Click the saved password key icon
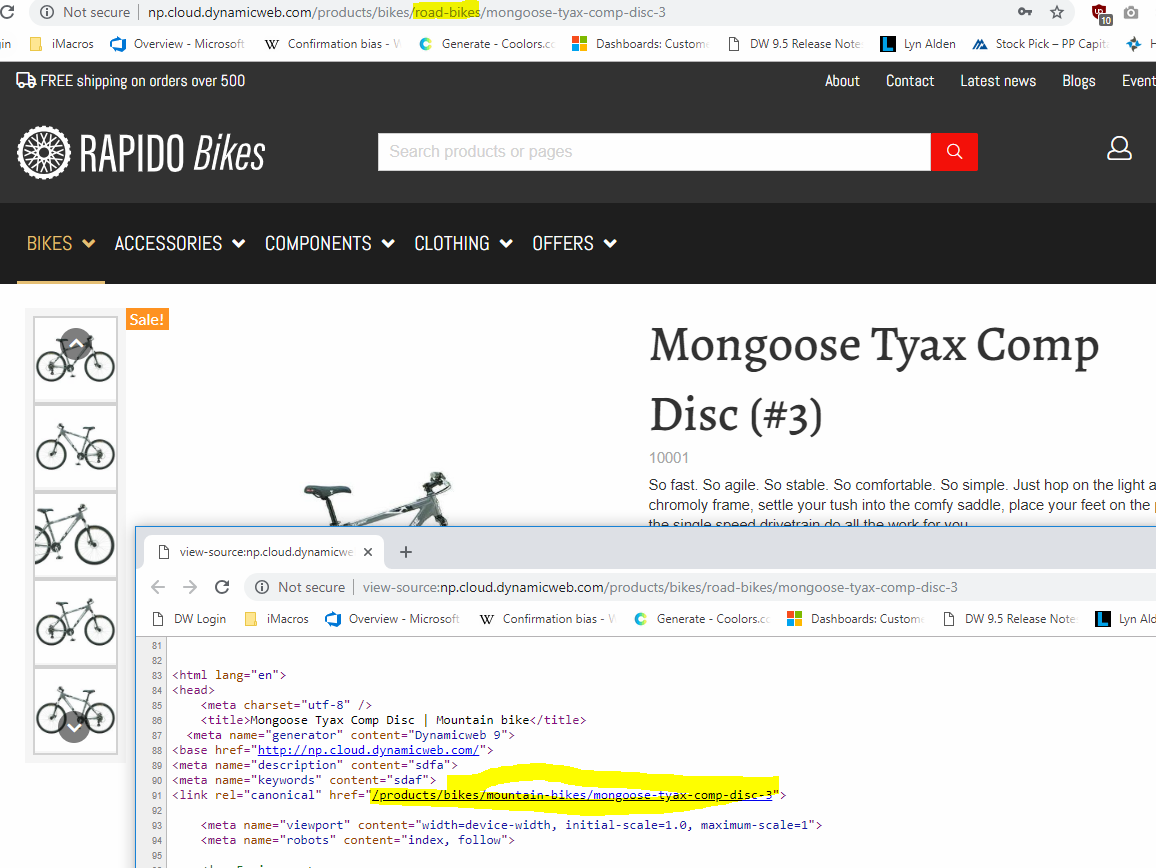This screenshot has width=1156, height=868. click(x=1024, y=12)
